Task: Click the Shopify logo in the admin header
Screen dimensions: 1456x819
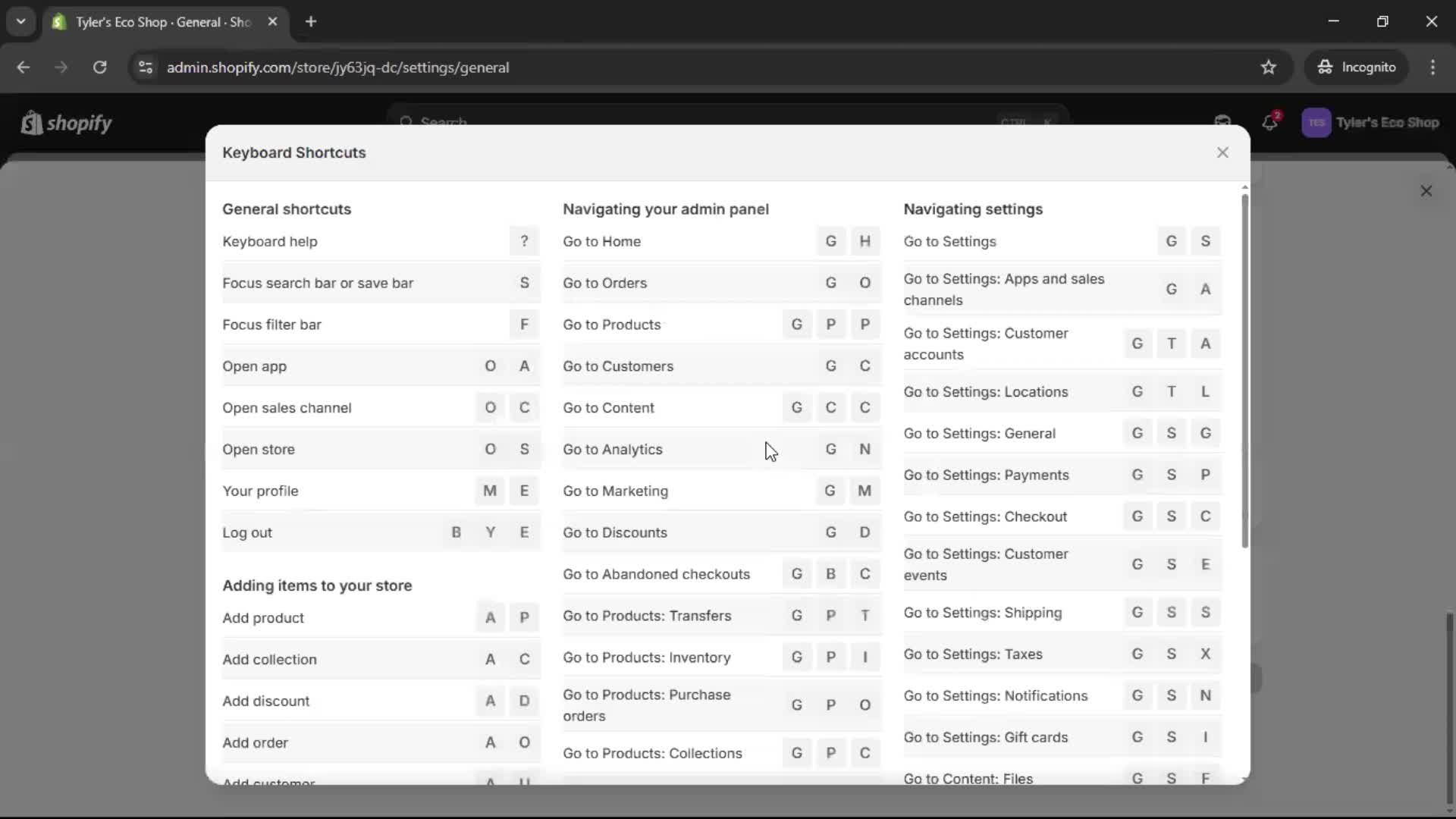Action: 67,123
